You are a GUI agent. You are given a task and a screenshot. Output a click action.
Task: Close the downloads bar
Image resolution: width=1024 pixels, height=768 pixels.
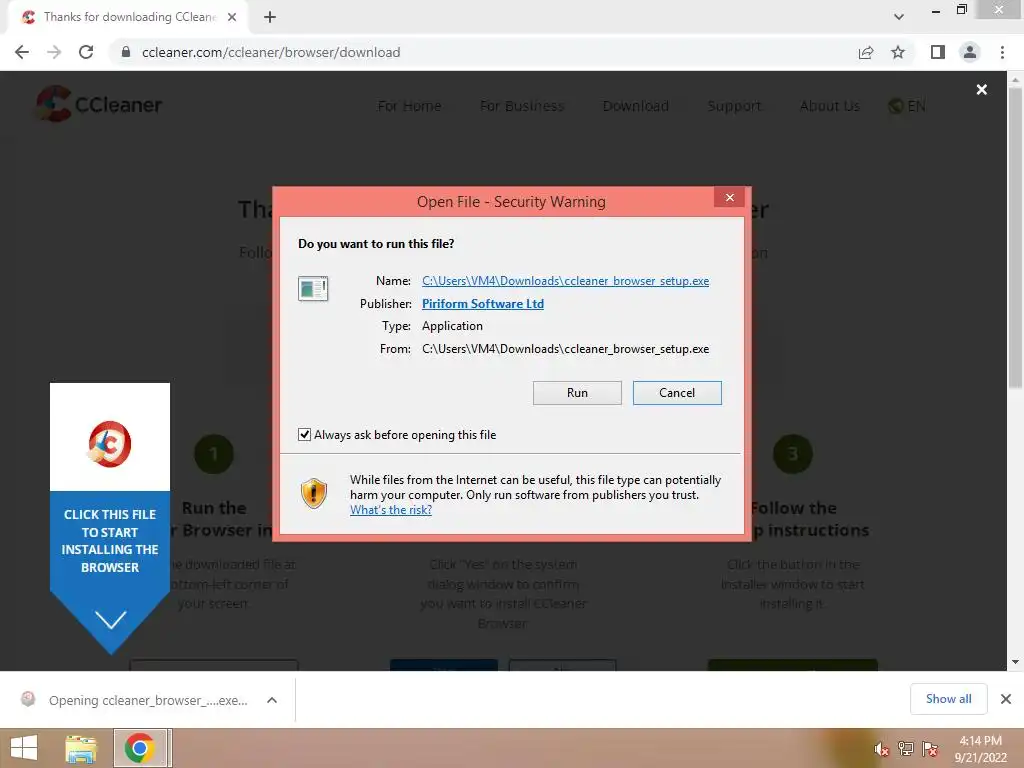1006,699
